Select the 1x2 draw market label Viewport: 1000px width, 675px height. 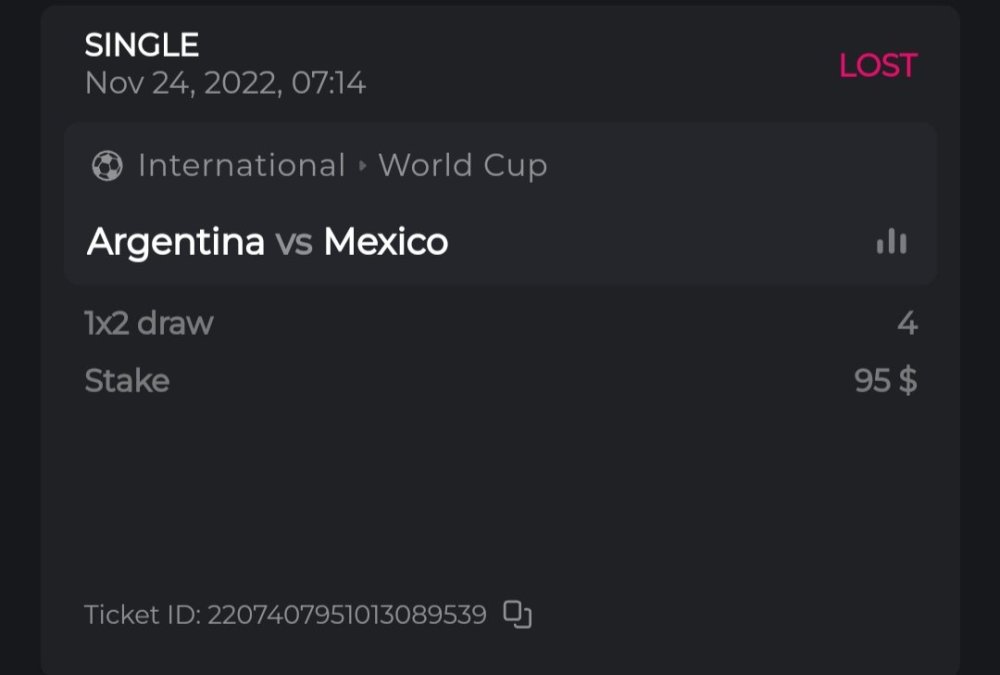coord(149,323)
